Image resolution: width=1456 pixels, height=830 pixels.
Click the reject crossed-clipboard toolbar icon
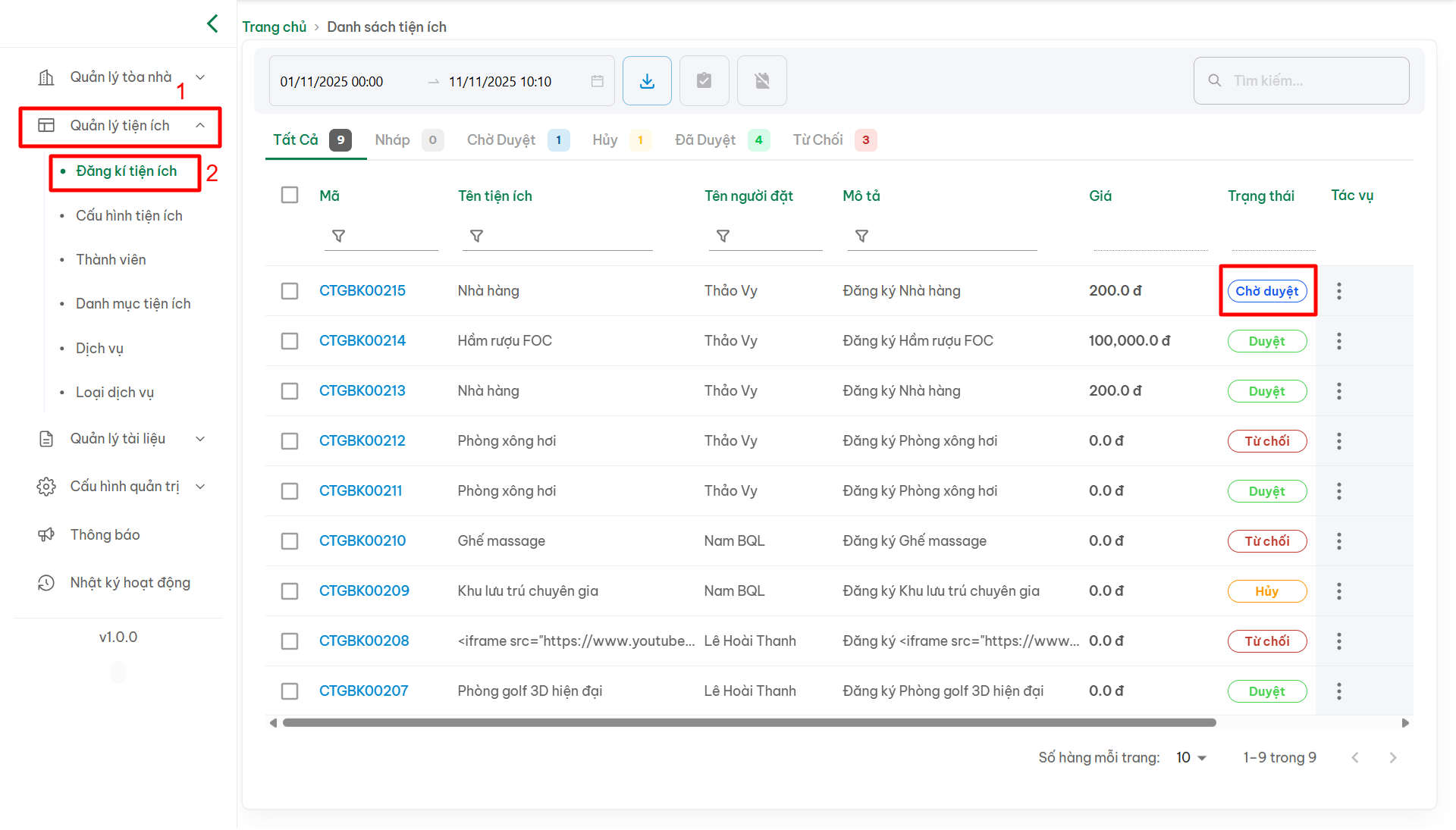[x=761, y=80]
